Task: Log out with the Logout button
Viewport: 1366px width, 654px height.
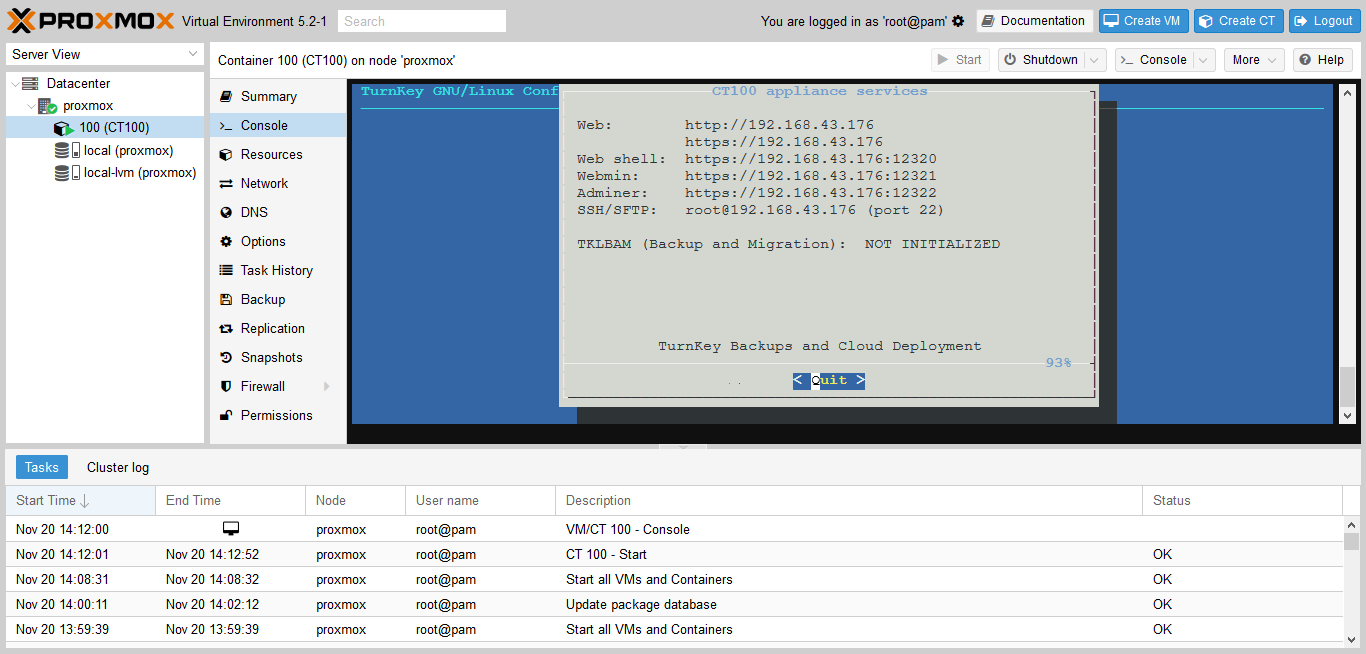Action: (x=1325, y=21)
